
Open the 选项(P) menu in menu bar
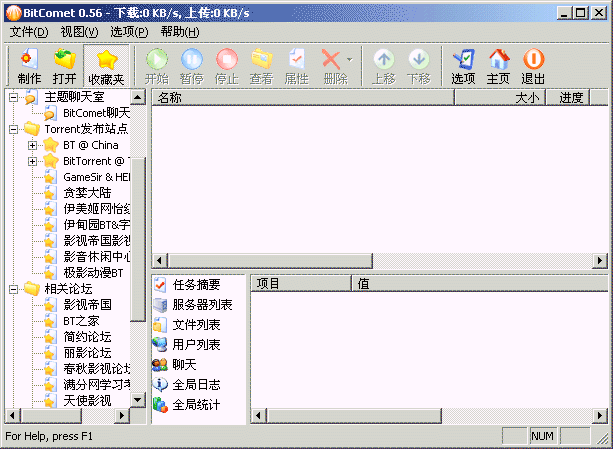point(129,32)
